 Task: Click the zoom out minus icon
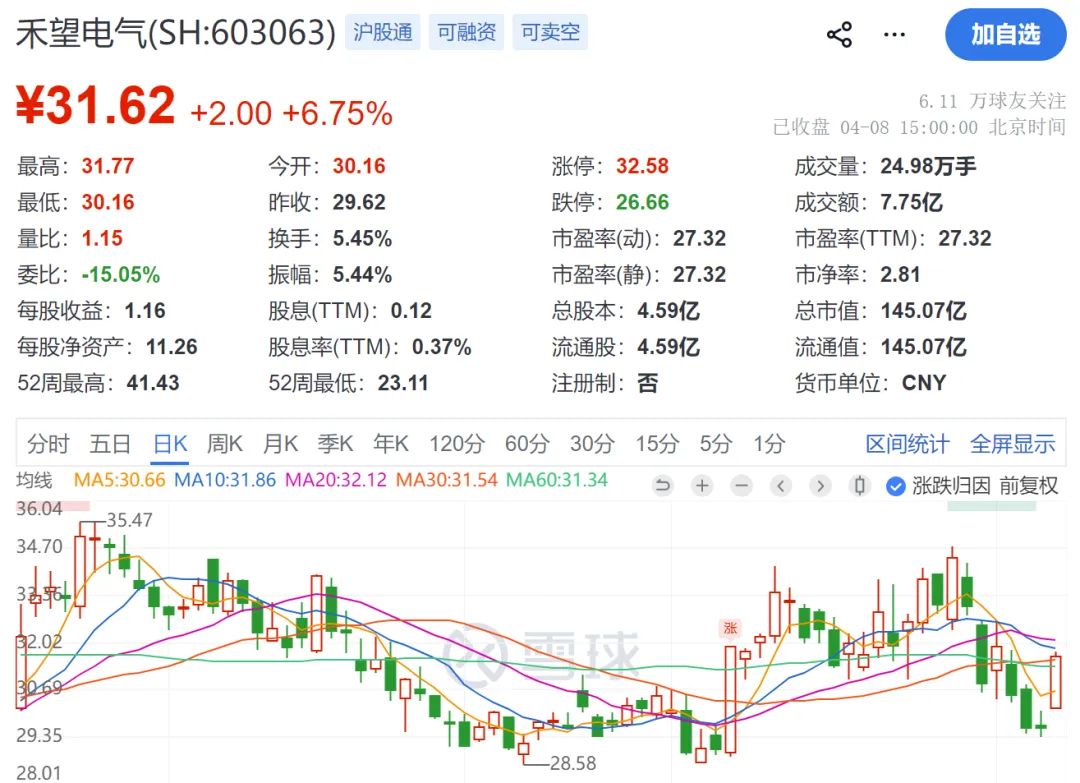pyautogui.click(x=741, y=486)
